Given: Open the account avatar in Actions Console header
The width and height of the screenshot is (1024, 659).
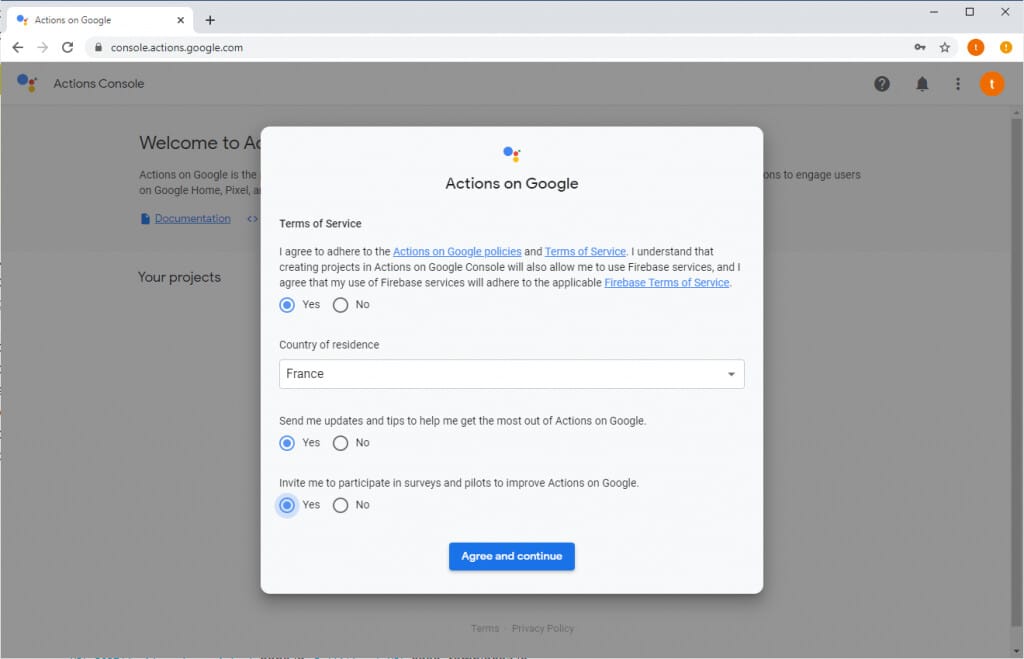Looking at the screenshot, I should point(991,84).
